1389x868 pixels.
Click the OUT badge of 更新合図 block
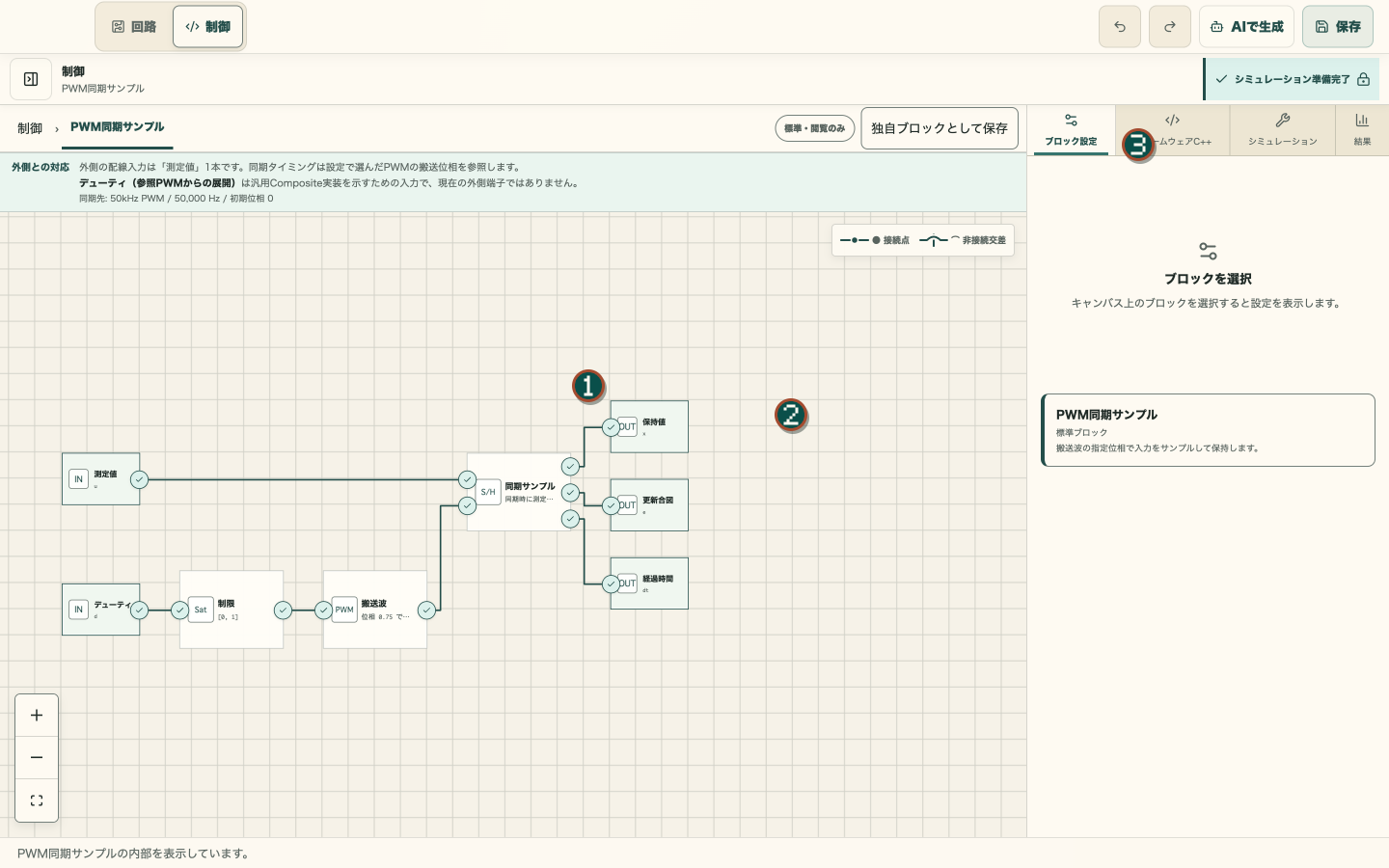tap(628, 505)
